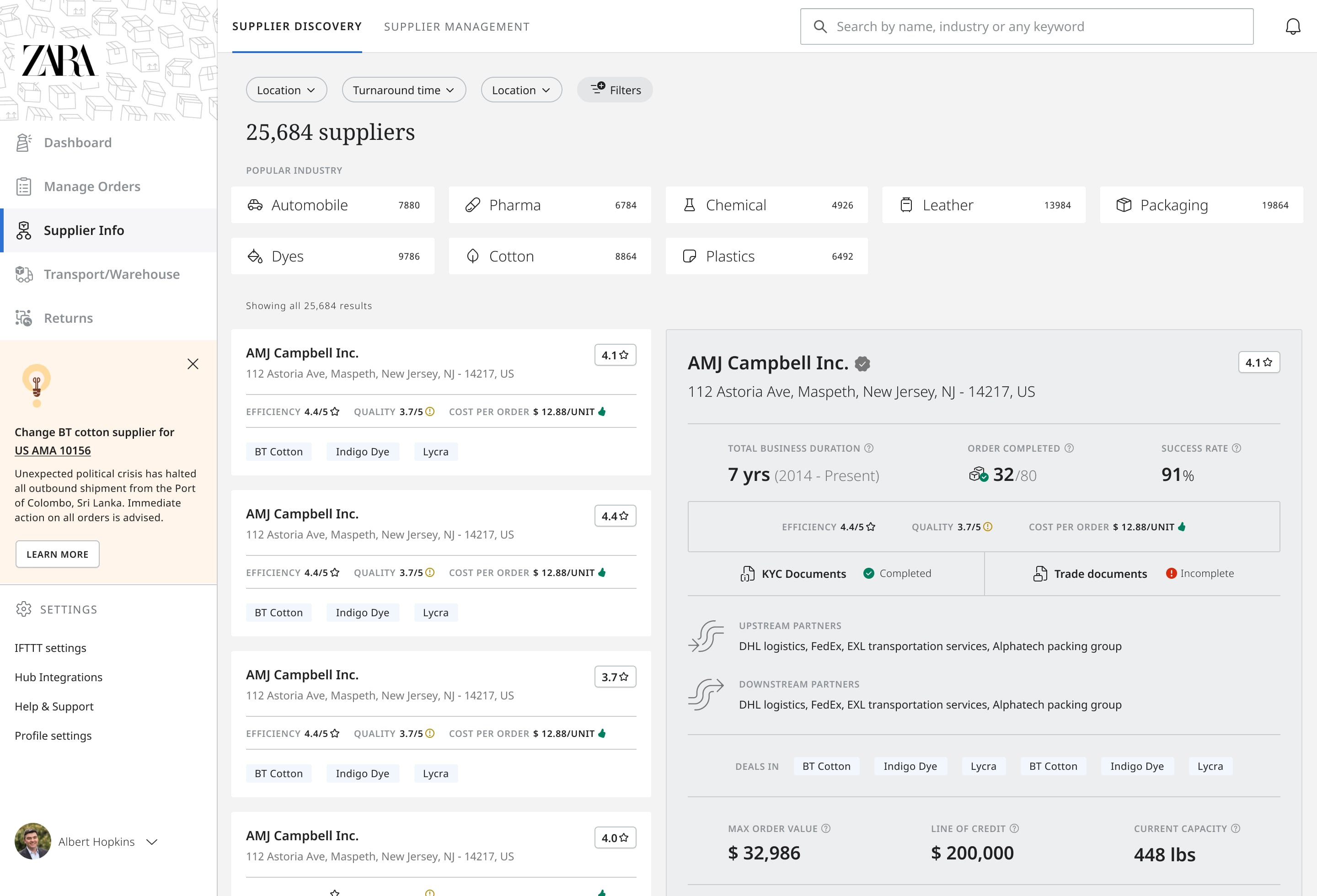This screenshot has width=1317, height=896.
Task: Choose the Leather industry card
Action: click(984, 205)
